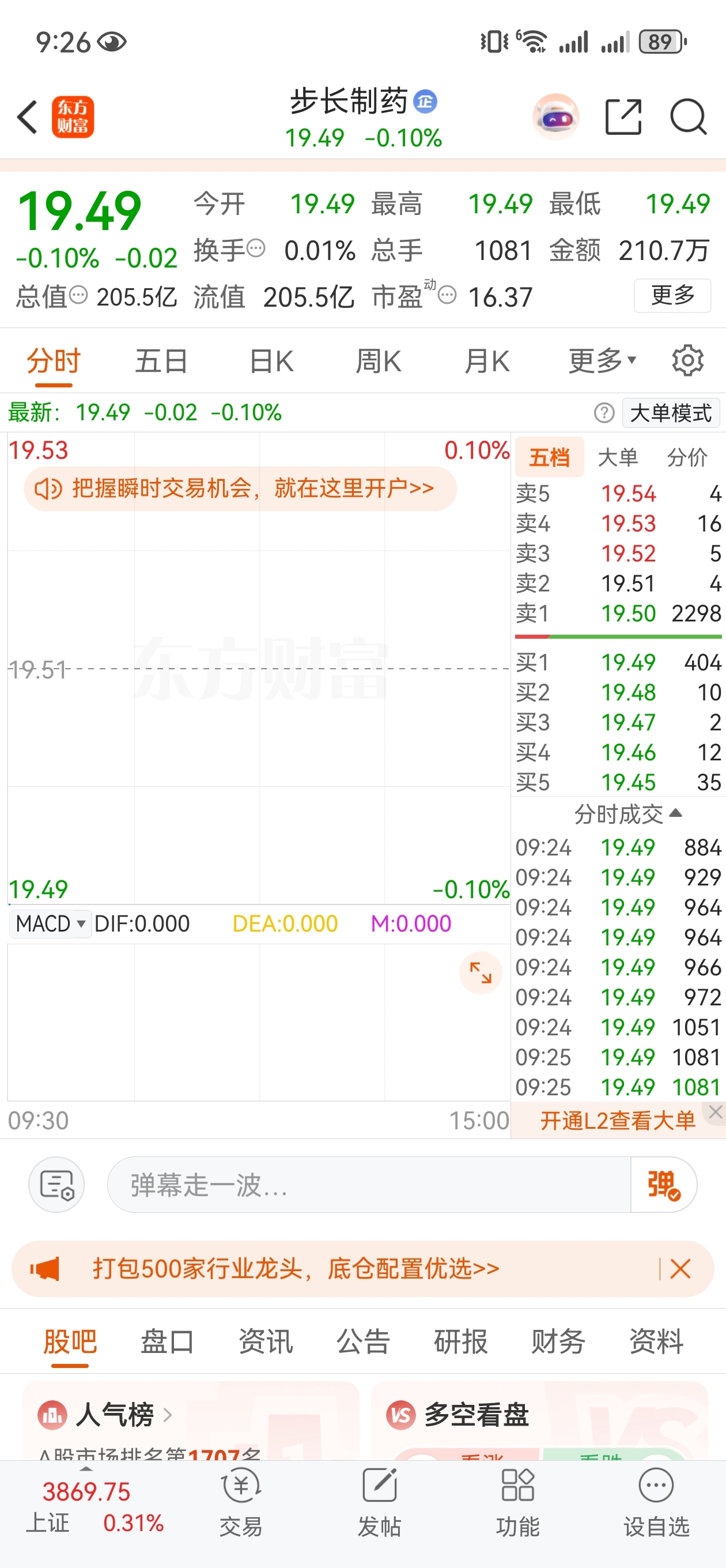
Task: Close the 开通L2查看大单 prompt
Action: [x=716, y=1111]
